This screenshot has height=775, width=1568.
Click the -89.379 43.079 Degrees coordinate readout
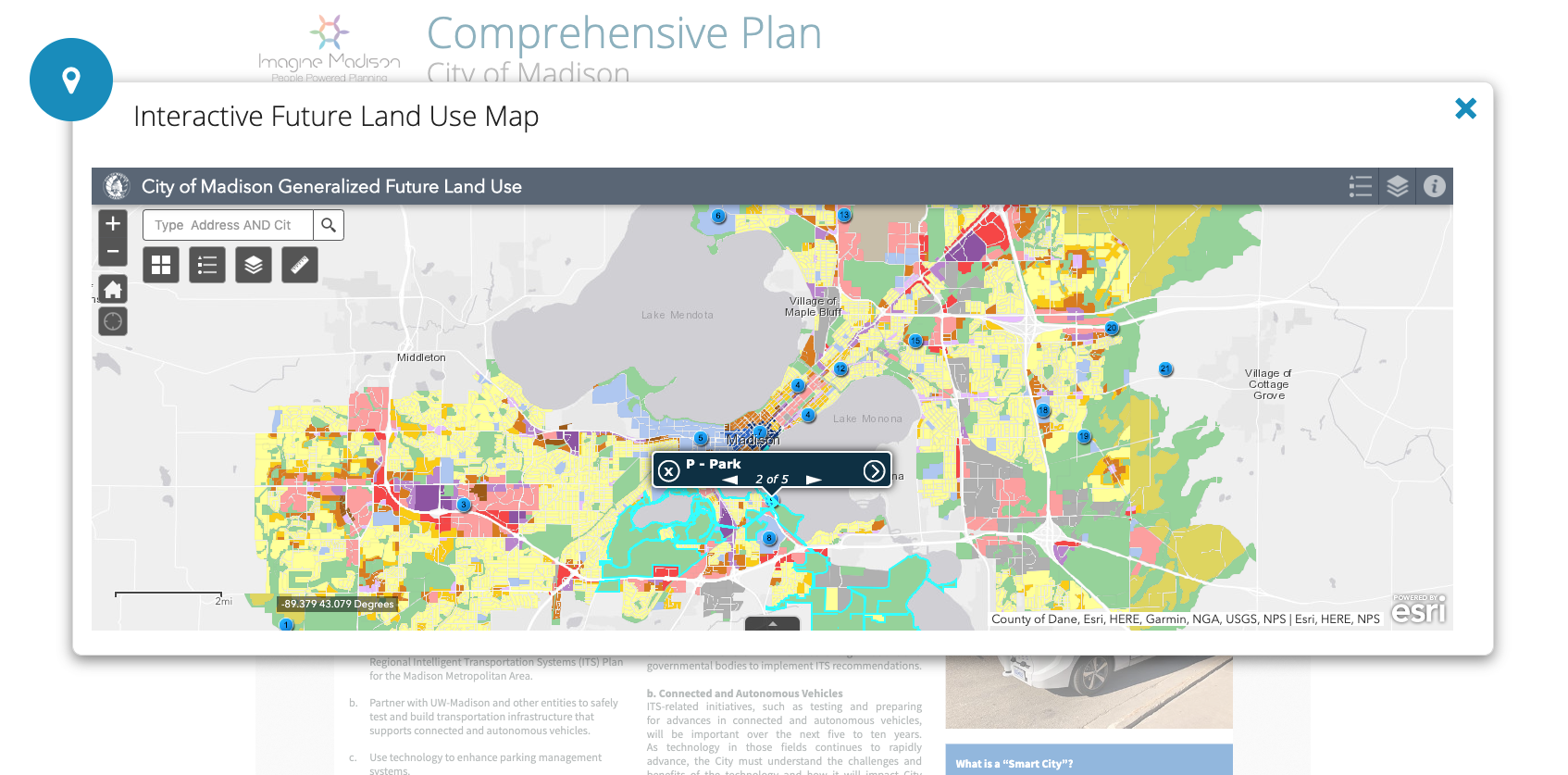pos(339,604)
